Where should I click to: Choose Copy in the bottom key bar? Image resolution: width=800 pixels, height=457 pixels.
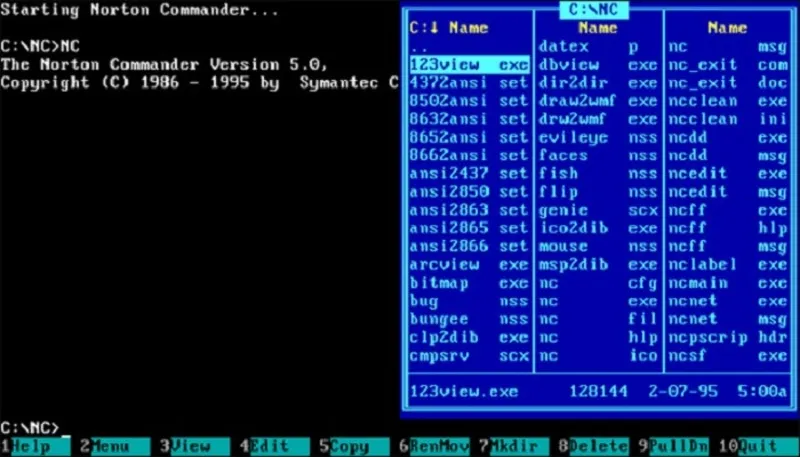coord(350,447)
